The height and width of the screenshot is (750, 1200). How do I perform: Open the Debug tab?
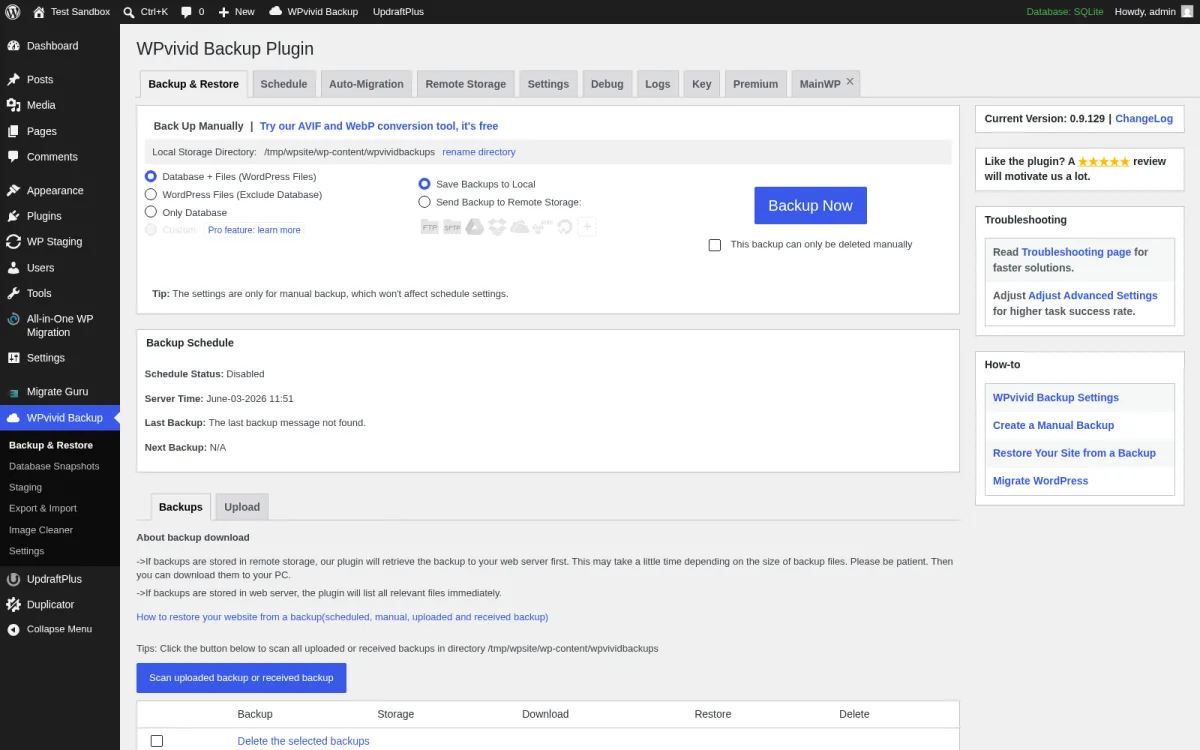[x=607, y=84]
